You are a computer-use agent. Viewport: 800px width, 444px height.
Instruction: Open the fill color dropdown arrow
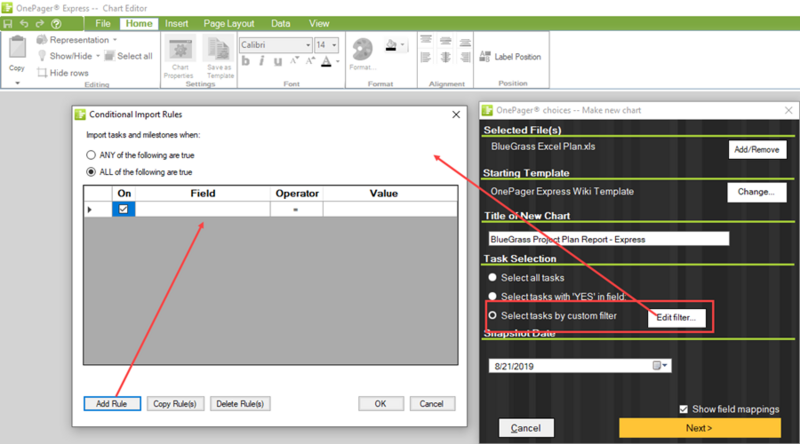coord(403,45)
